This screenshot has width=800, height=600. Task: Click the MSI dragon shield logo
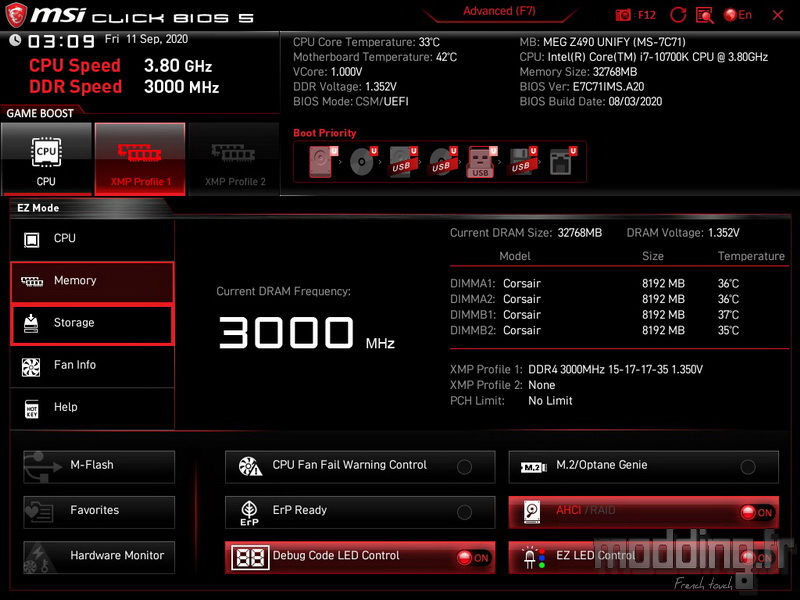[x=16, y=15]
